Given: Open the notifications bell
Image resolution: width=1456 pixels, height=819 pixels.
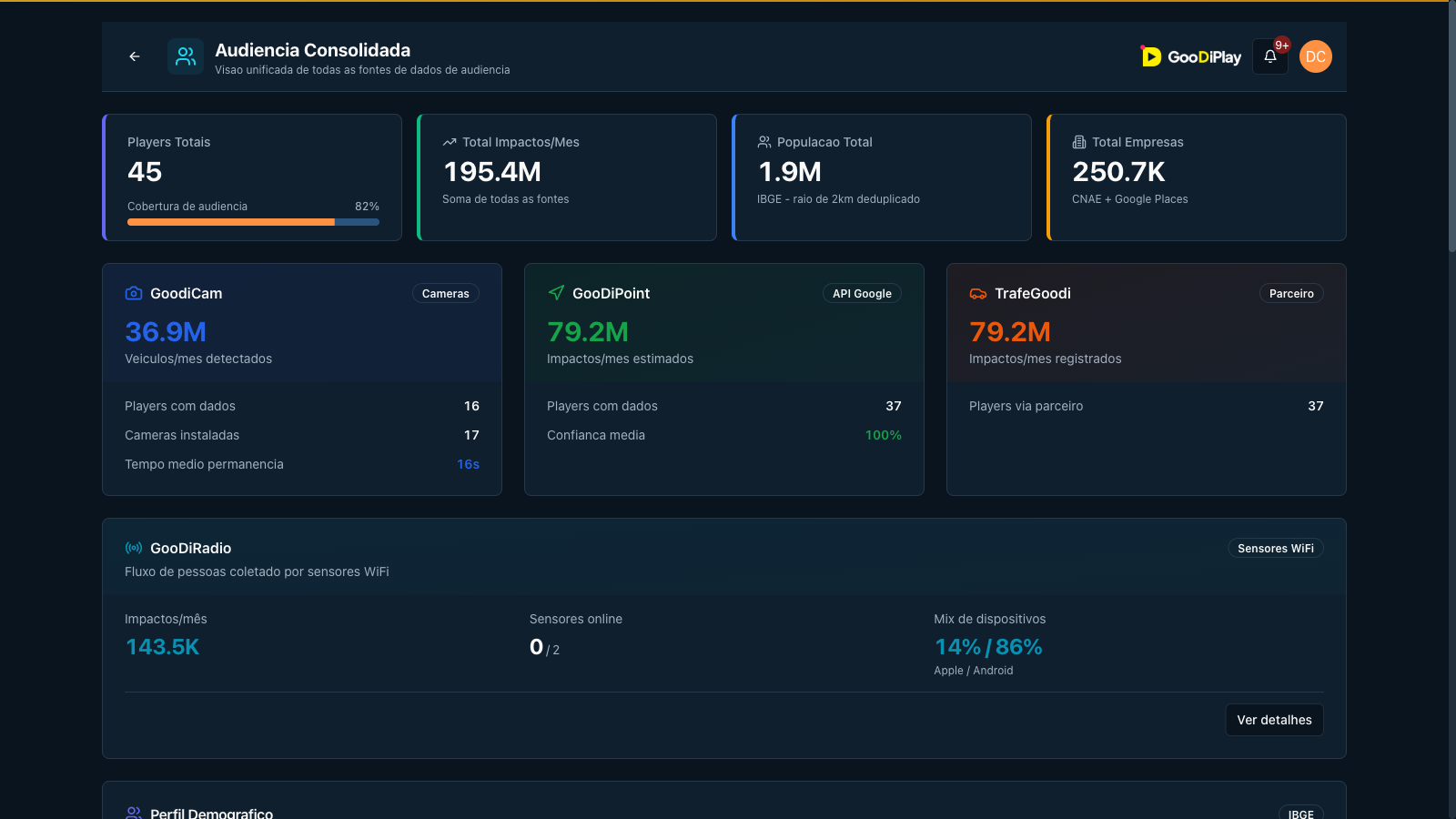Looking at the screenshot, I should pos(1270,56).
